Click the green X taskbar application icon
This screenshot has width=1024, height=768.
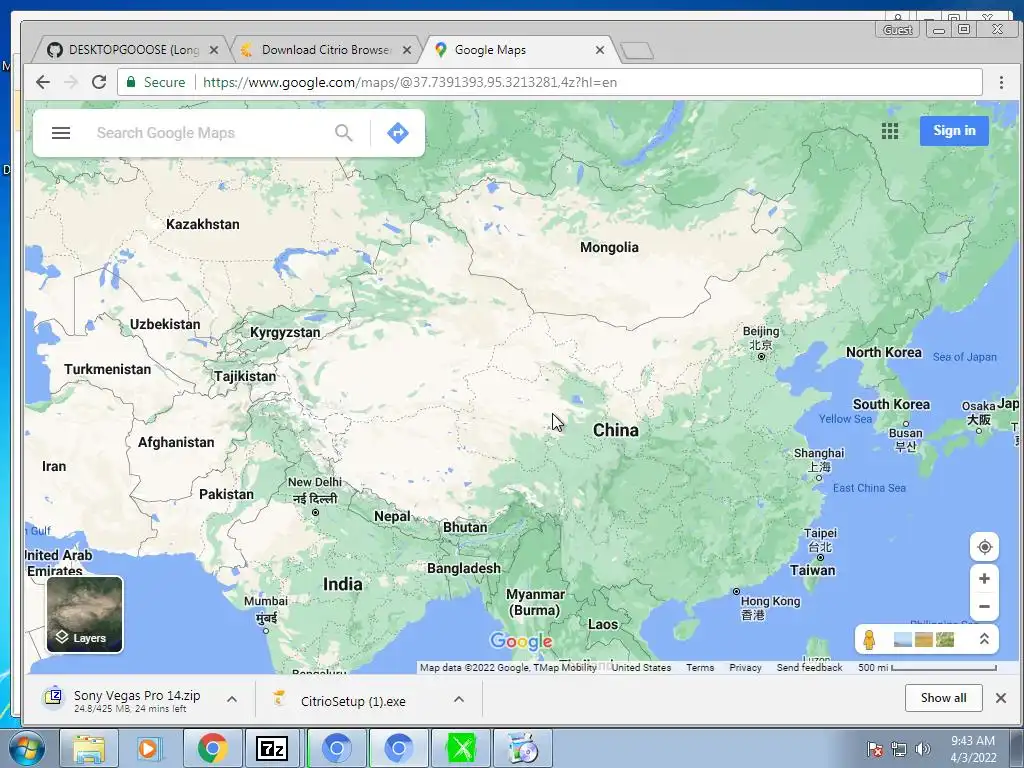(461, 748)
